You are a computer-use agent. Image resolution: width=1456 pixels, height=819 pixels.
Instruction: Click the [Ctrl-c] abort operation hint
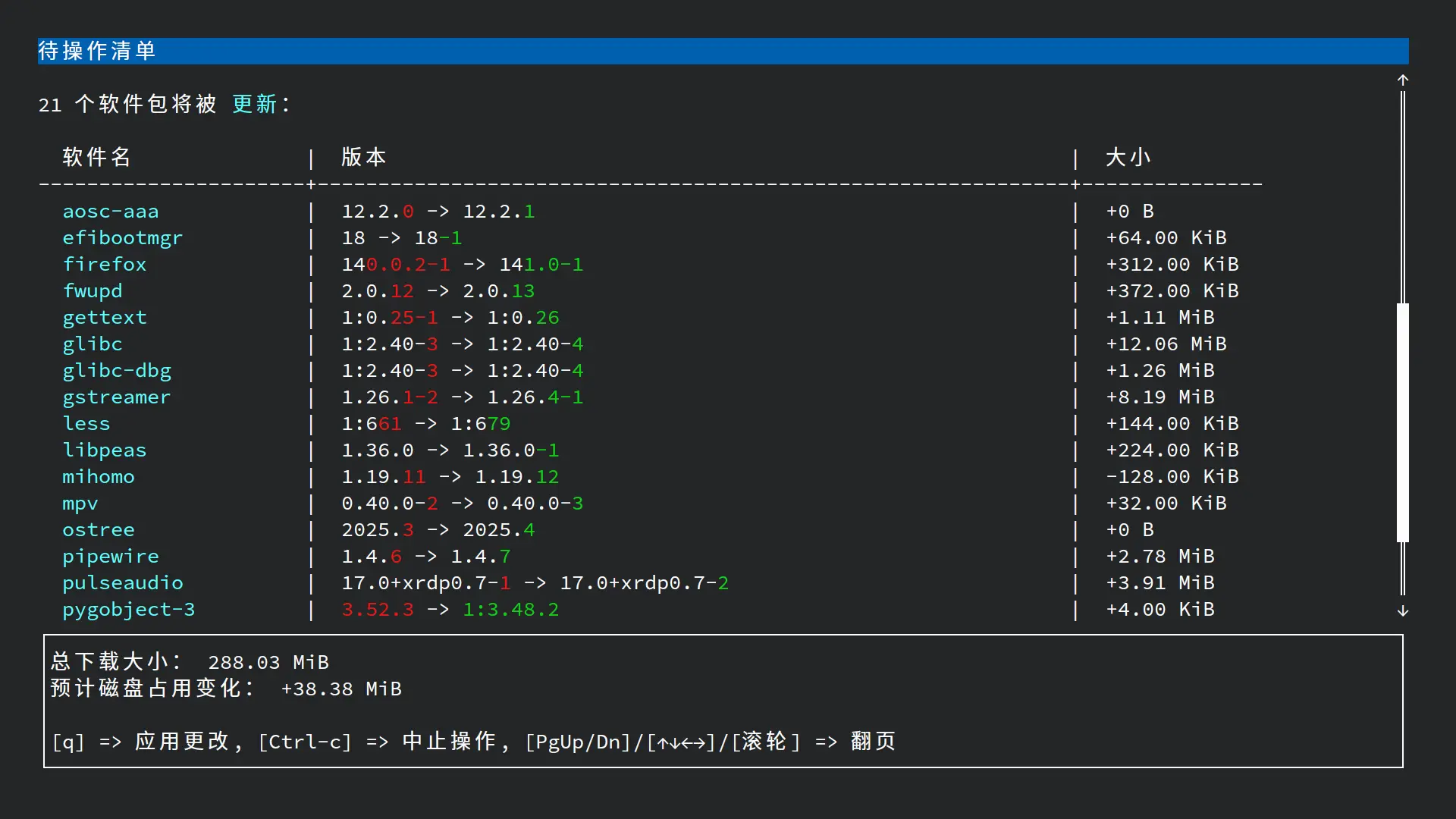(305, 742)
